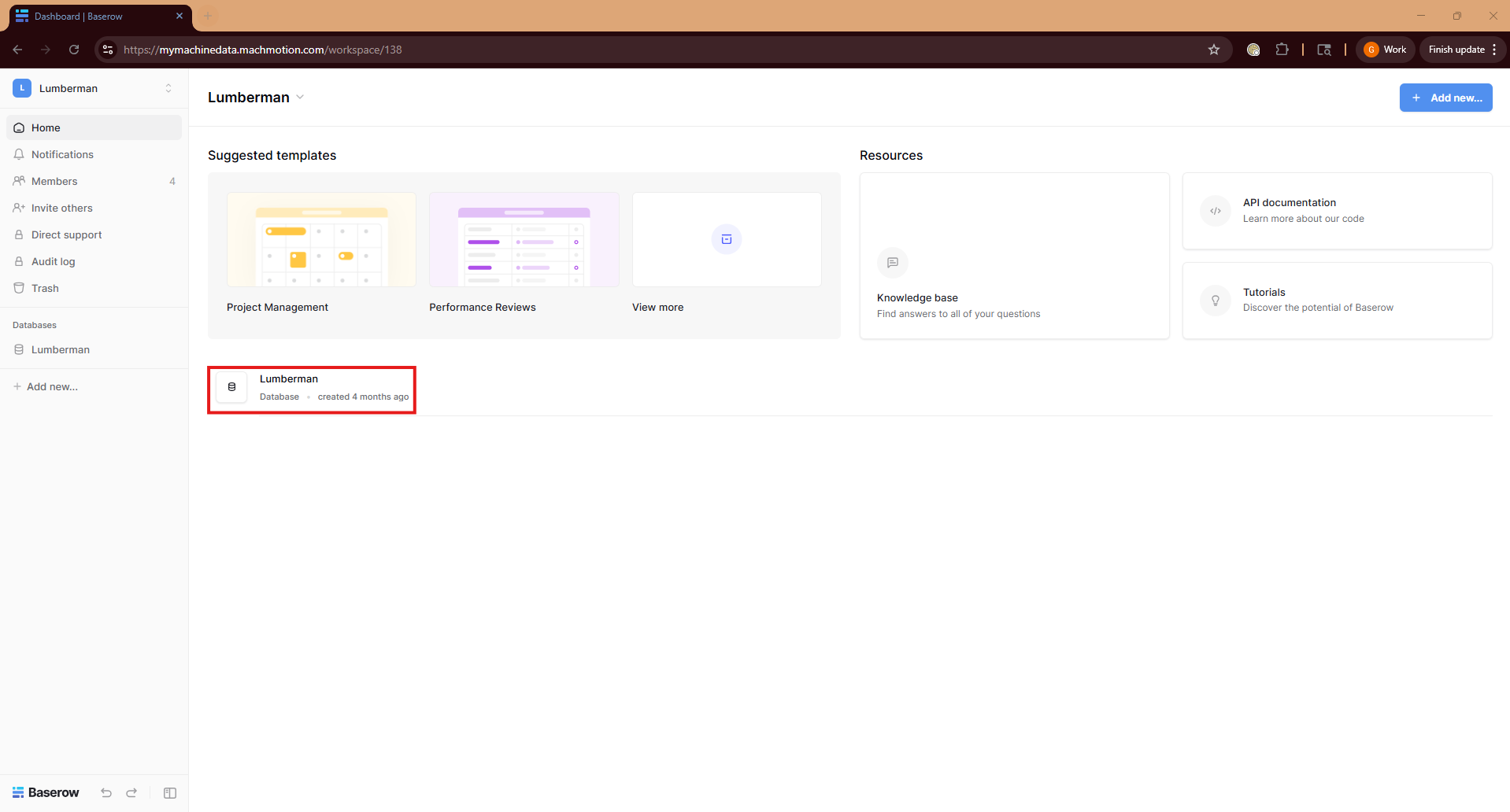Open the Lumberman workspace switcher in sidebar

pos(94,88)
